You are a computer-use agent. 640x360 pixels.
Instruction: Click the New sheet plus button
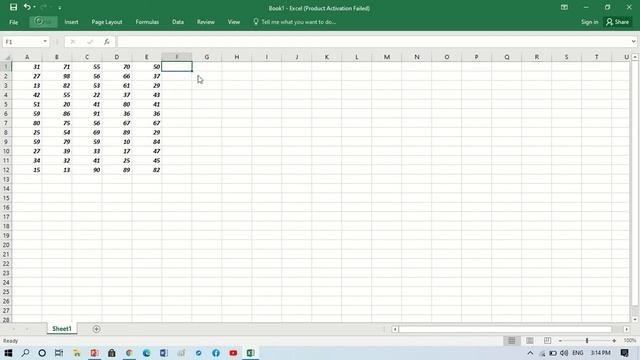96,329
